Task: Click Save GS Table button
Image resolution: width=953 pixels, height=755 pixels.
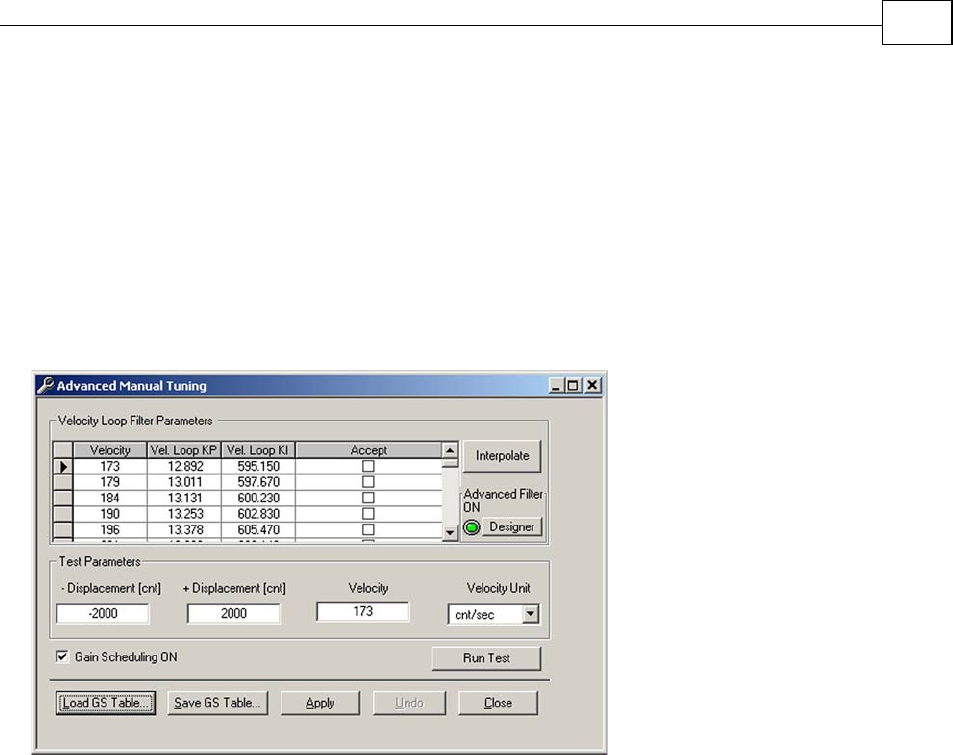Action: point(218,703)
